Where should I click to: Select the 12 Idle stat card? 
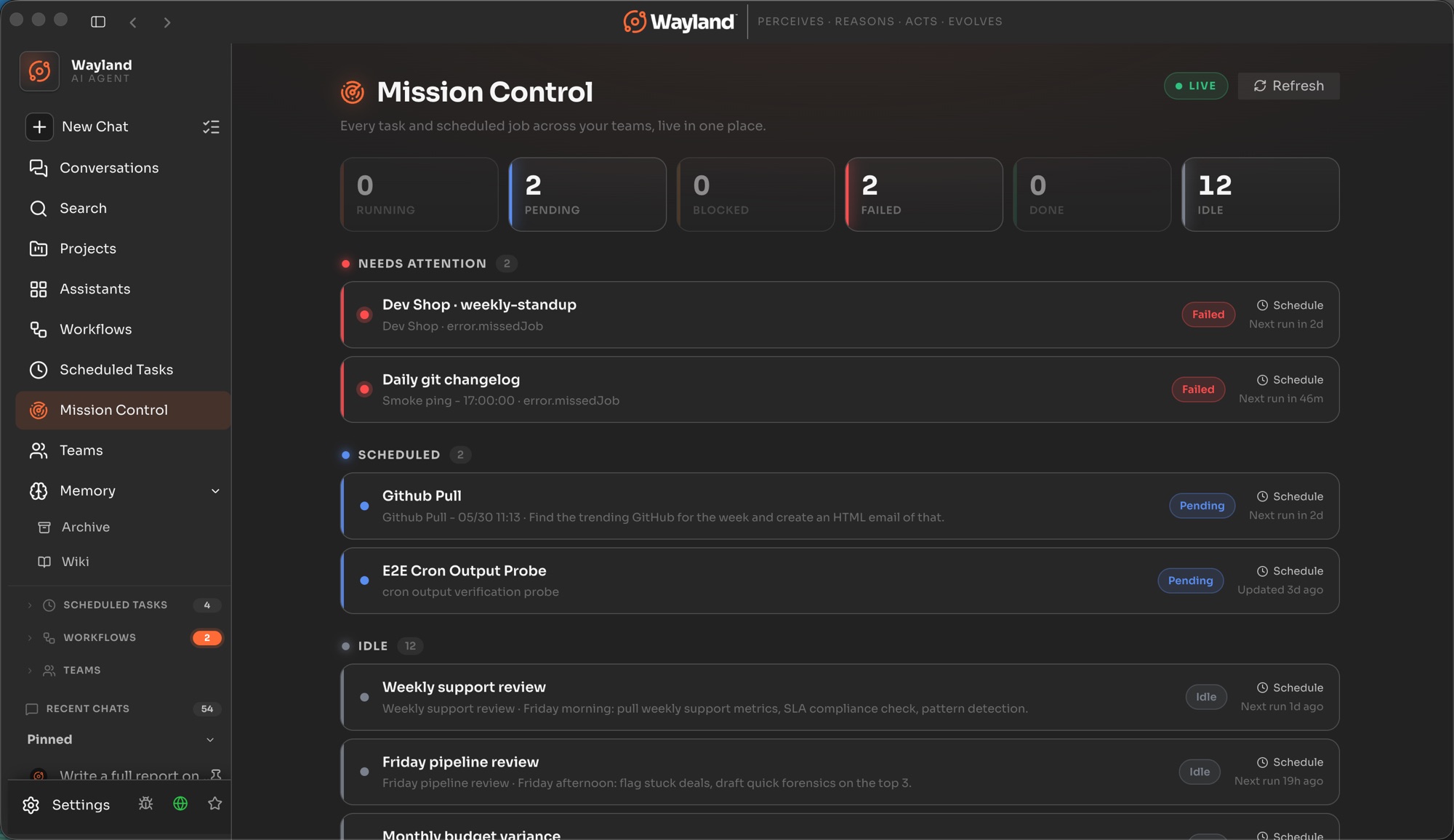click(1261, 195)
